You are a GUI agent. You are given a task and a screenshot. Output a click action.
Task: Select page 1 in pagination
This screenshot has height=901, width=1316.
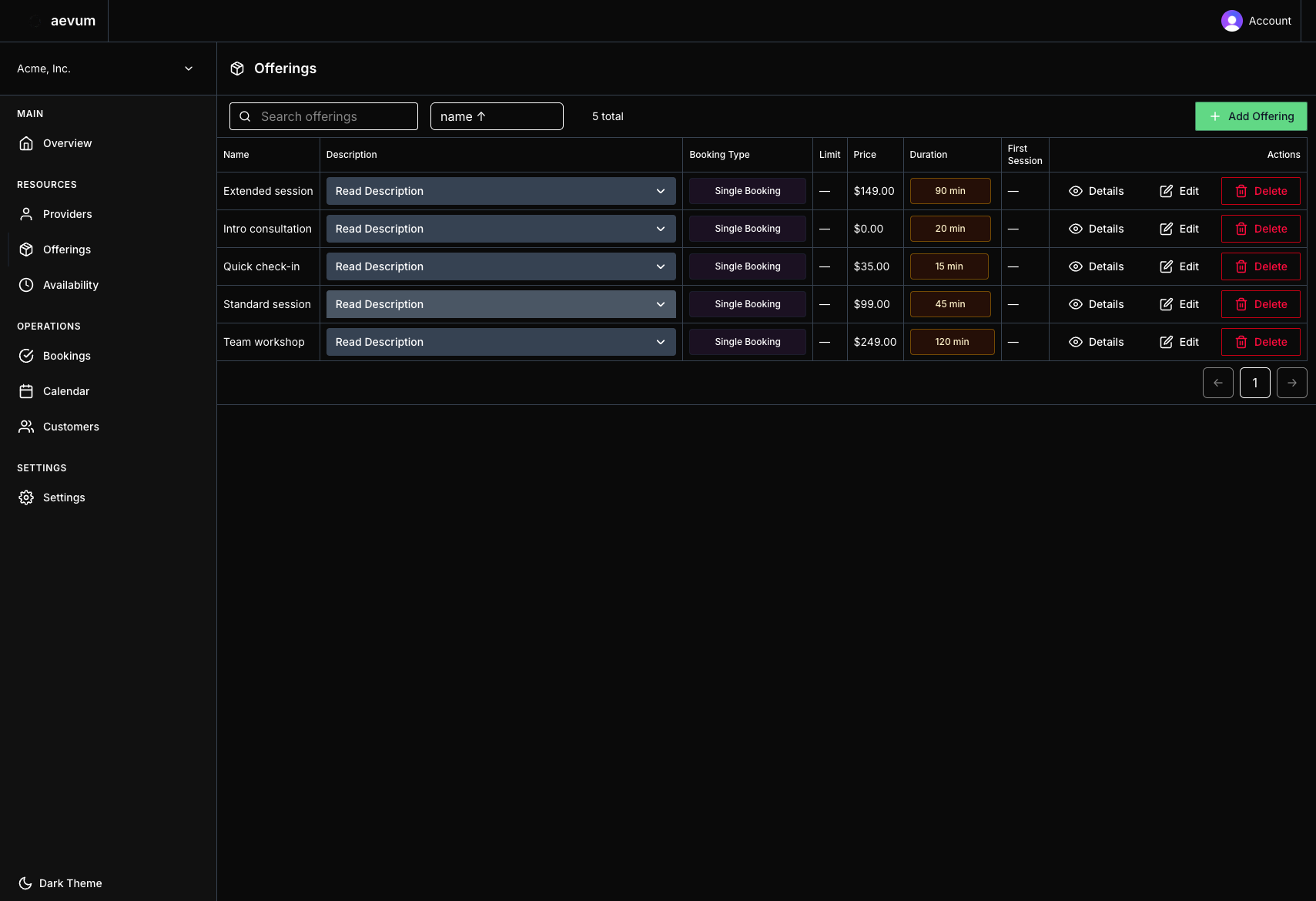(1255, 383)
